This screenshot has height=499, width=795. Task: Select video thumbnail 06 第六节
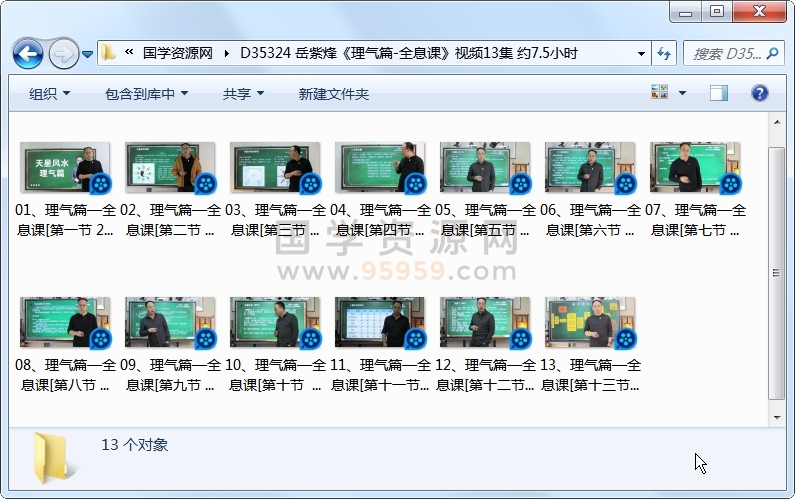590,168
